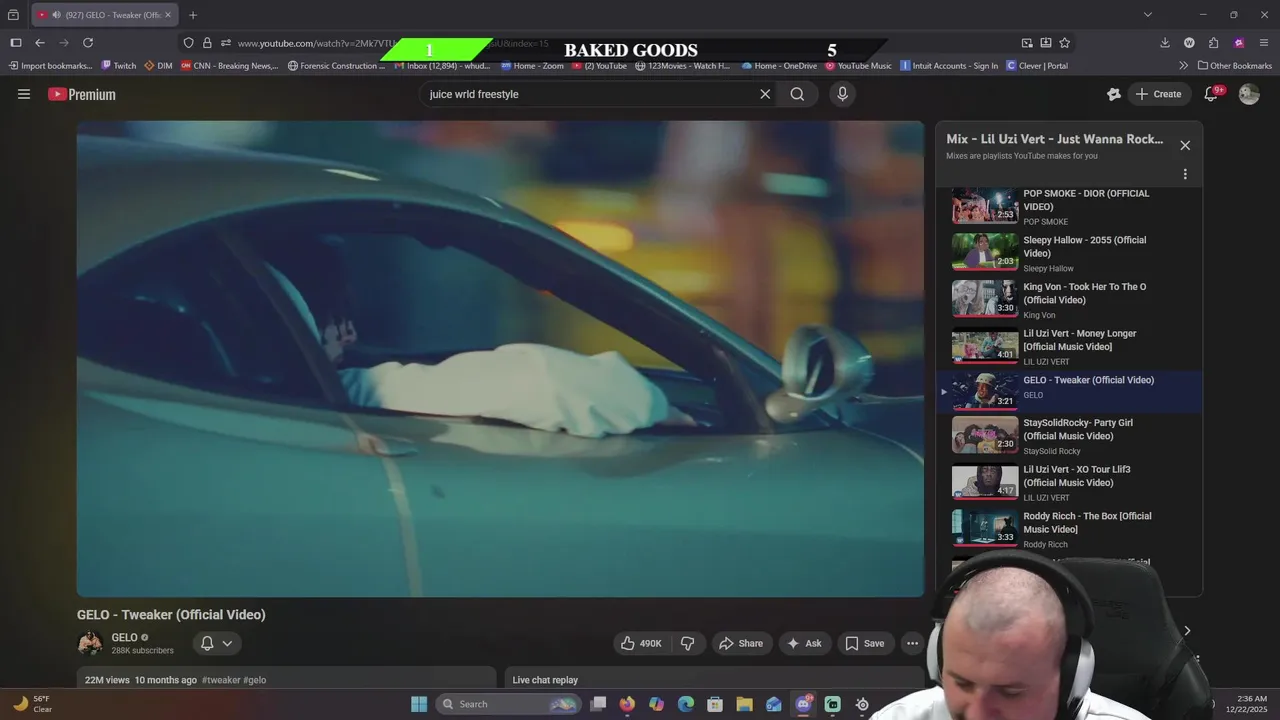Go back in browser history
This screenshot has width=1280, height=720.
pyautogui.click(x=40, y=43)
